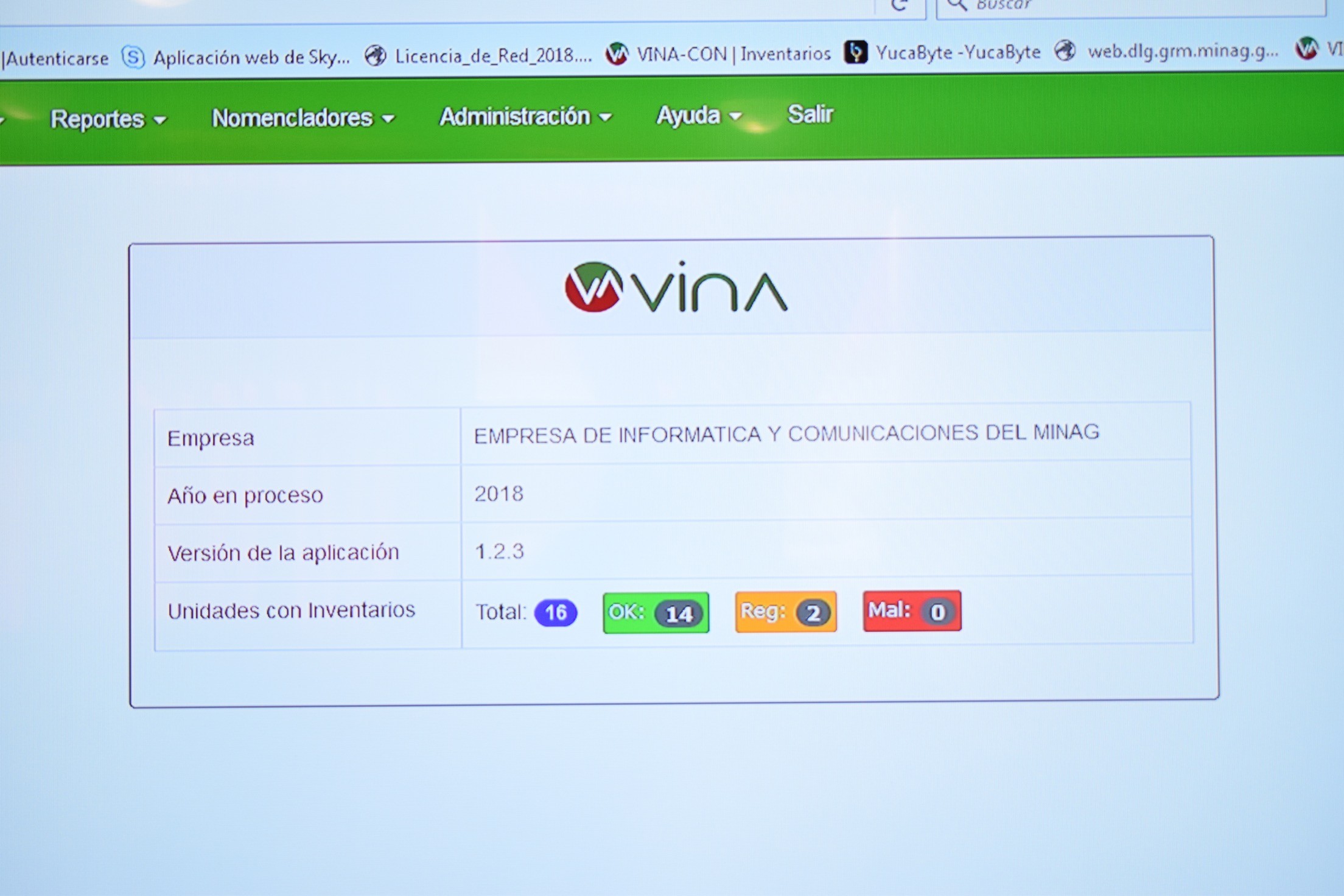Click VINA favicon of VINA-CON bookmark
This screenshot has height=896, width=1344.
617,54
